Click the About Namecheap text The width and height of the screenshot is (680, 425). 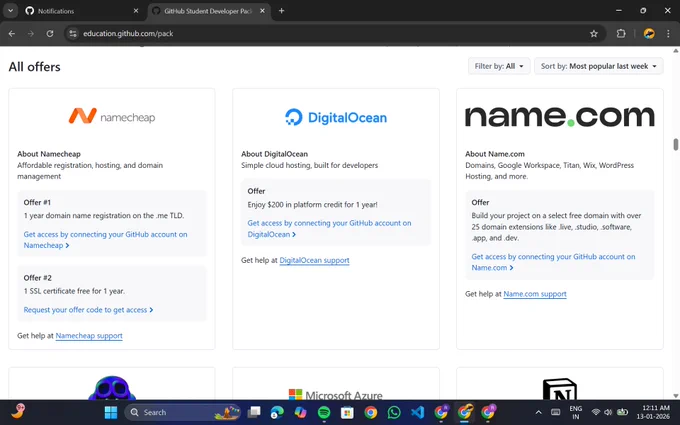pos(49,154)
